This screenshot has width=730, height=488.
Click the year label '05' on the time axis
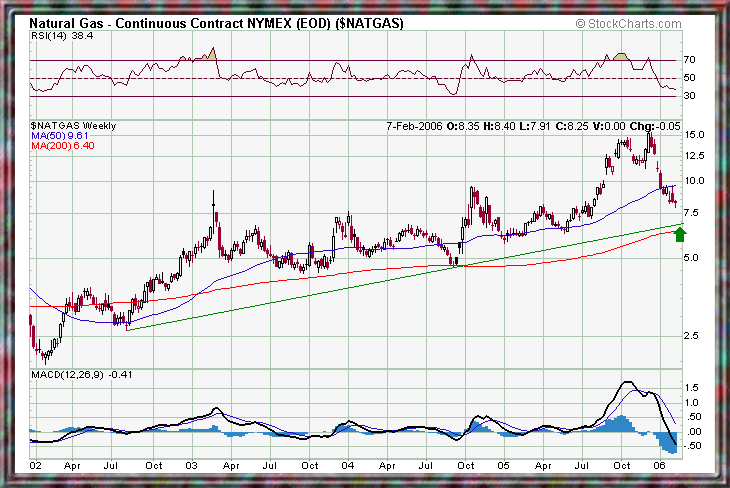tap(503, 466)
